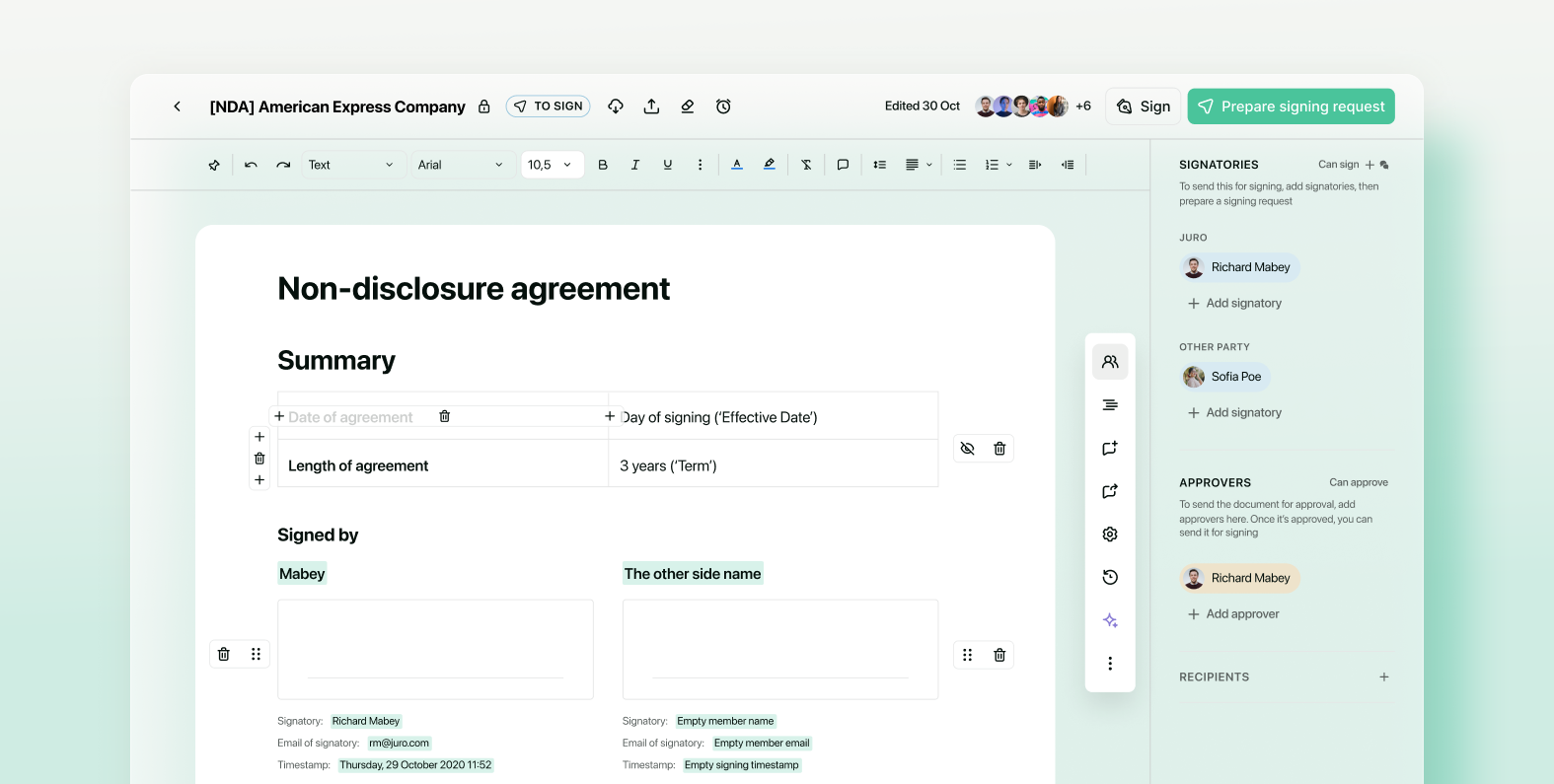The width and height of the screenshot is (1554, 784).
Task: Click the download from cloud icon
Action: pos(616,107)
